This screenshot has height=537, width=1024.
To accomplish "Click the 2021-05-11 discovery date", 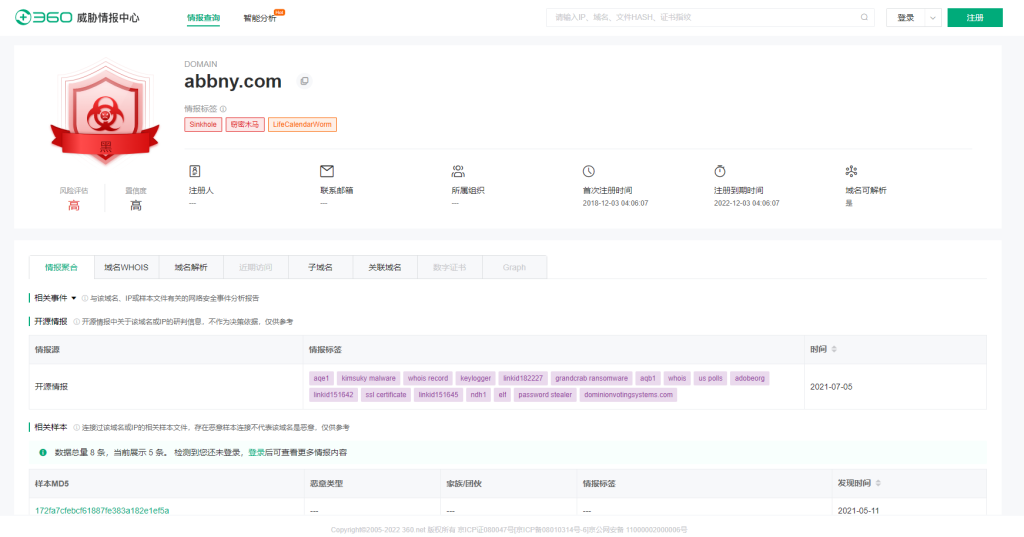I will [x=858, y=510].
